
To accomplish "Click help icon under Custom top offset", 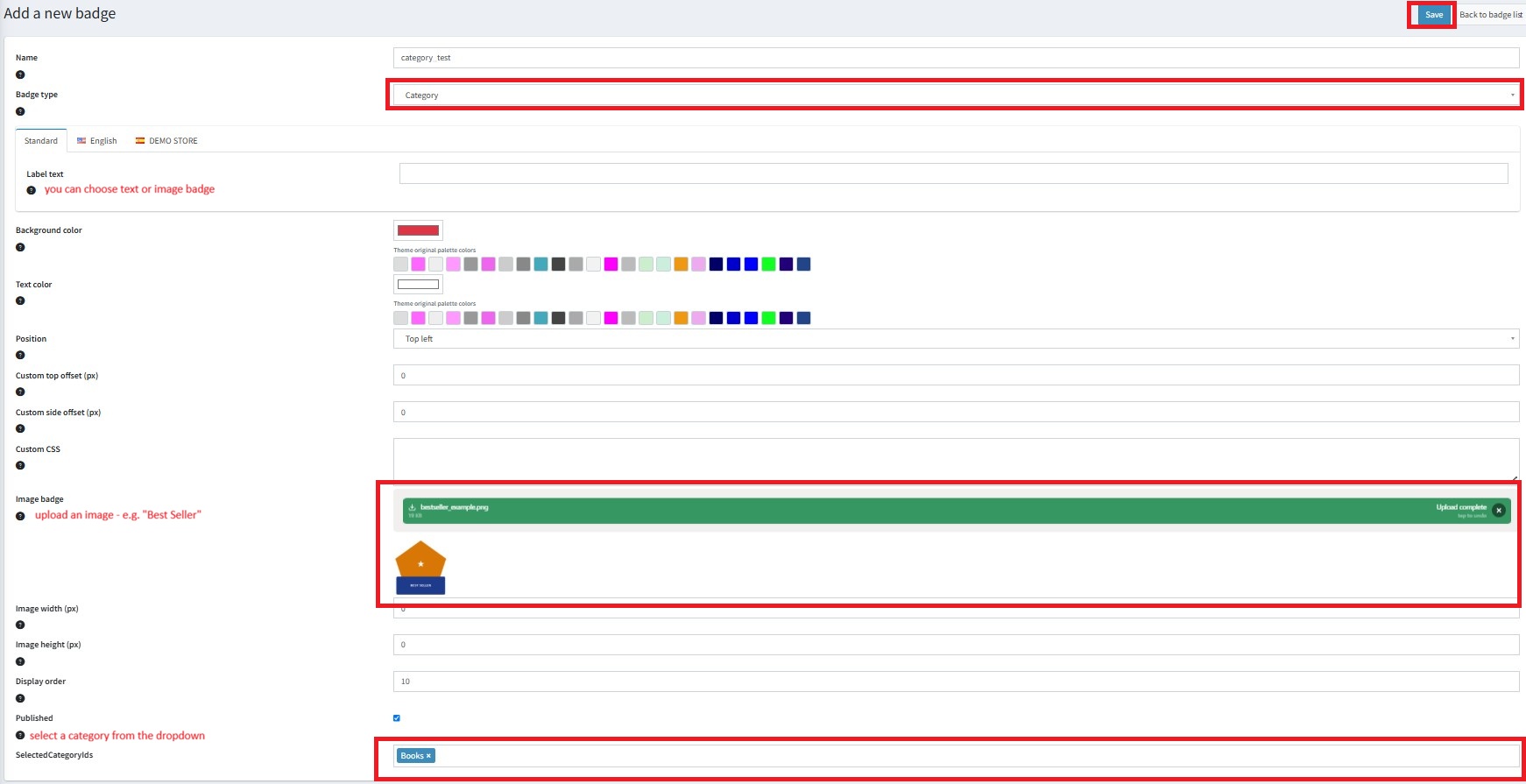I will 20,392.
